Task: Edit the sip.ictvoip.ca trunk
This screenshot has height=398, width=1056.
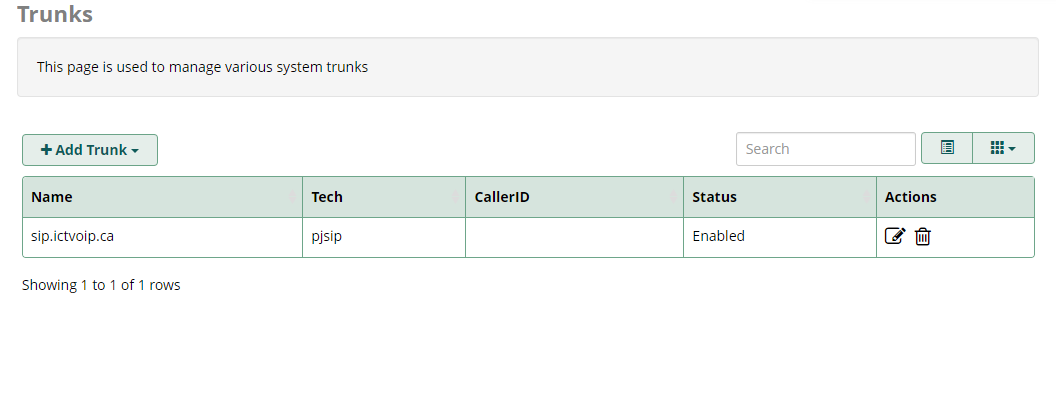Action: [895, 236]
